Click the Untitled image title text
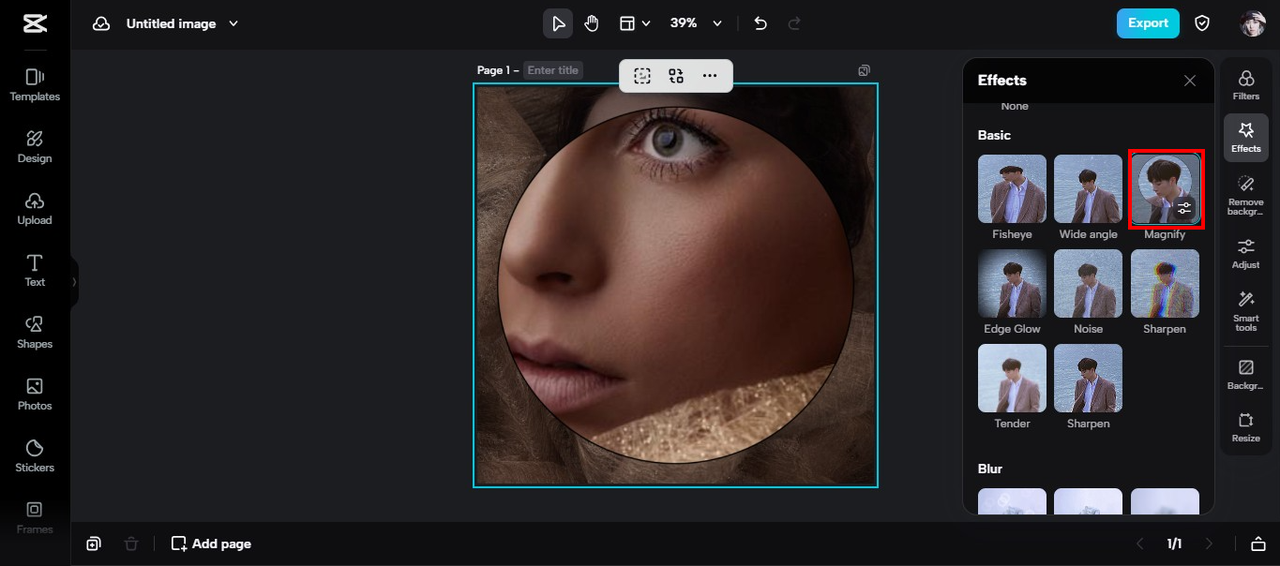The width and height of the screenshot is (1280, 566). (171, 24)
